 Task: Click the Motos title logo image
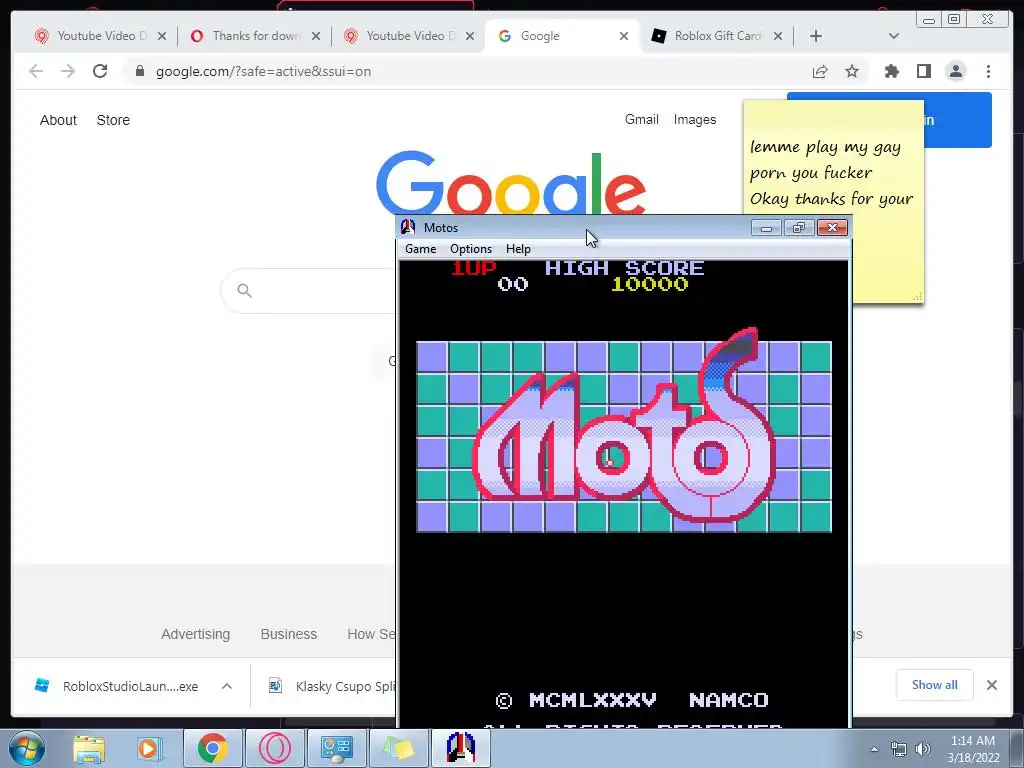click(624, 432)
